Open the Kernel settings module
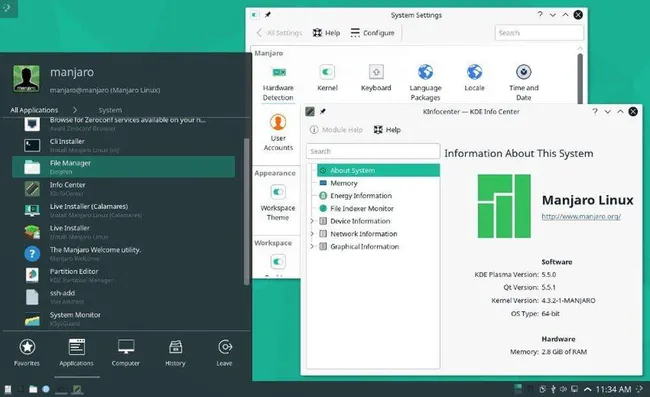The height and width of the screenshot is (397, 650). (327, 78)
